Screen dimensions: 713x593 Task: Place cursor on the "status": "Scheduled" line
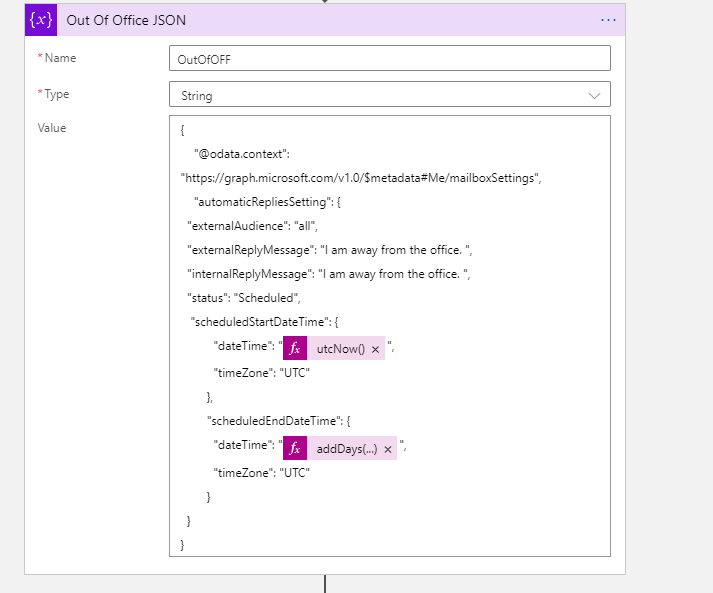click(243, 297)
